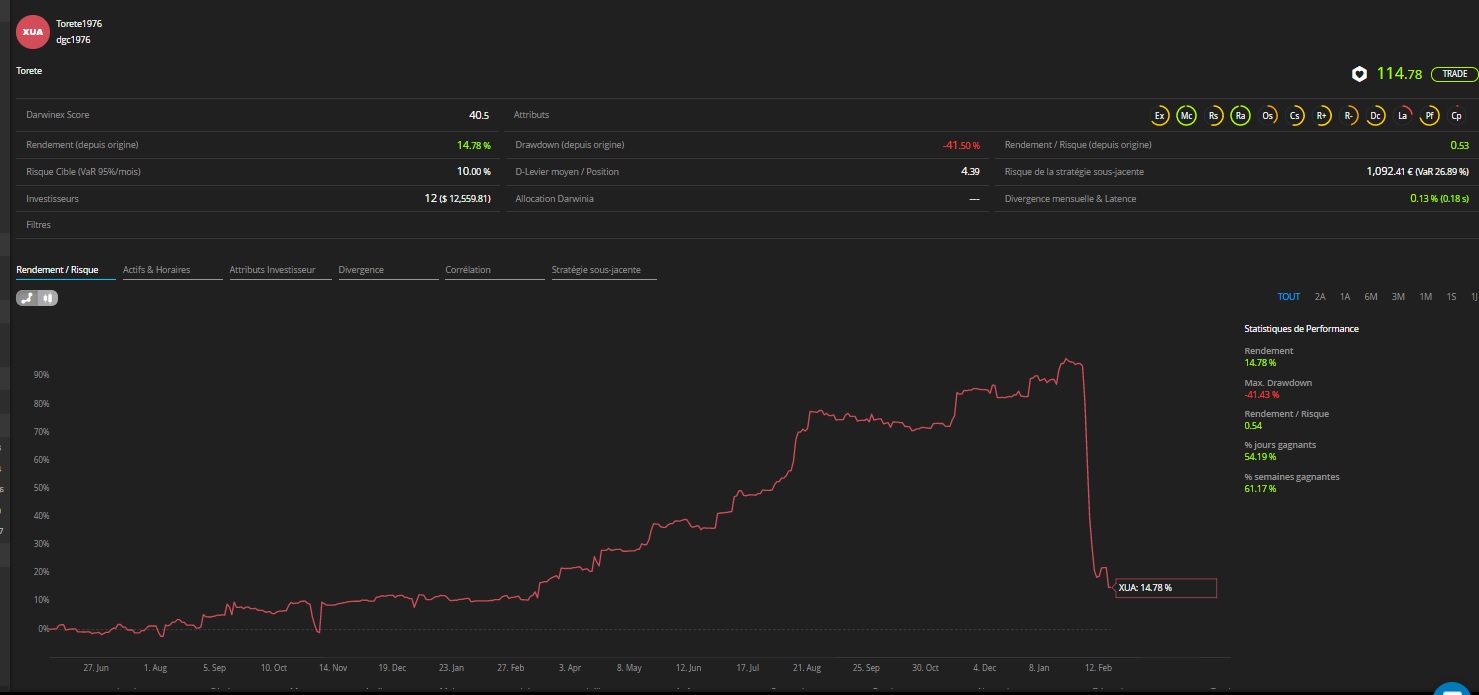Open the La attribute badge

point(1403,116)
